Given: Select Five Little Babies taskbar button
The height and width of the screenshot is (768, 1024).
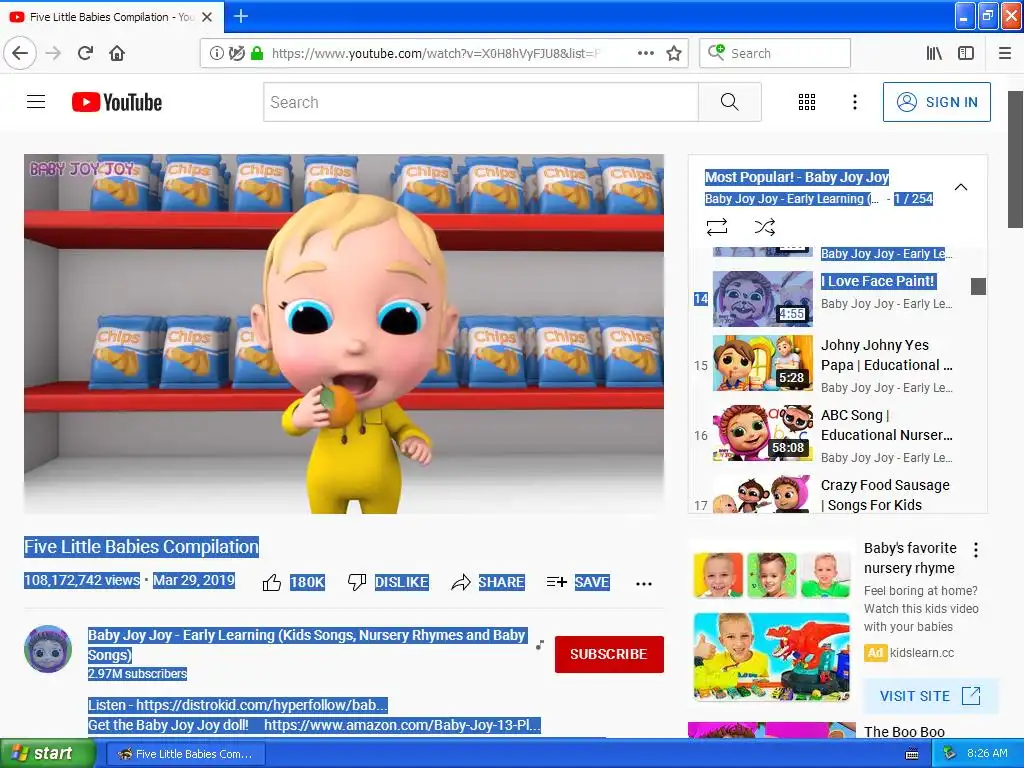Looking at the screenshot, I should pos(185,754).
